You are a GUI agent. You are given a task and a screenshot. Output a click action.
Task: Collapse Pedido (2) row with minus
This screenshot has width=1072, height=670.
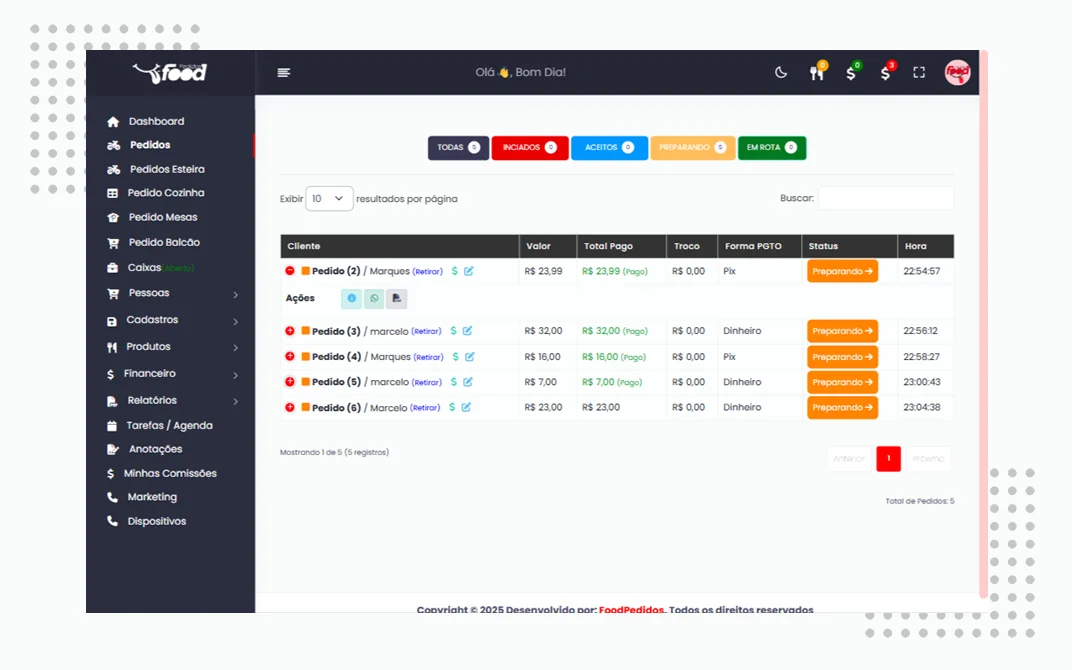290,271
